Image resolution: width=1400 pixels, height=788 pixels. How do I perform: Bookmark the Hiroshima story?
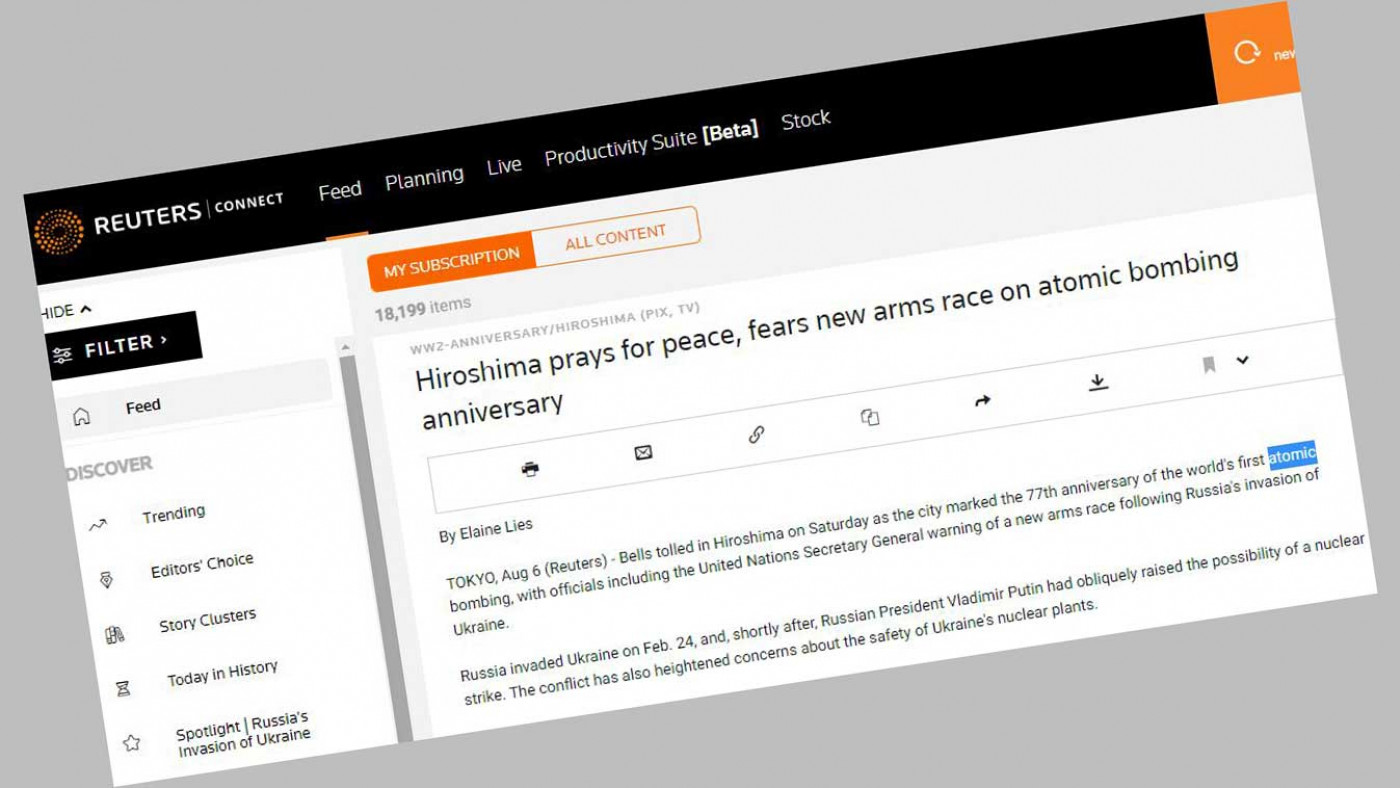(1209, 365)
